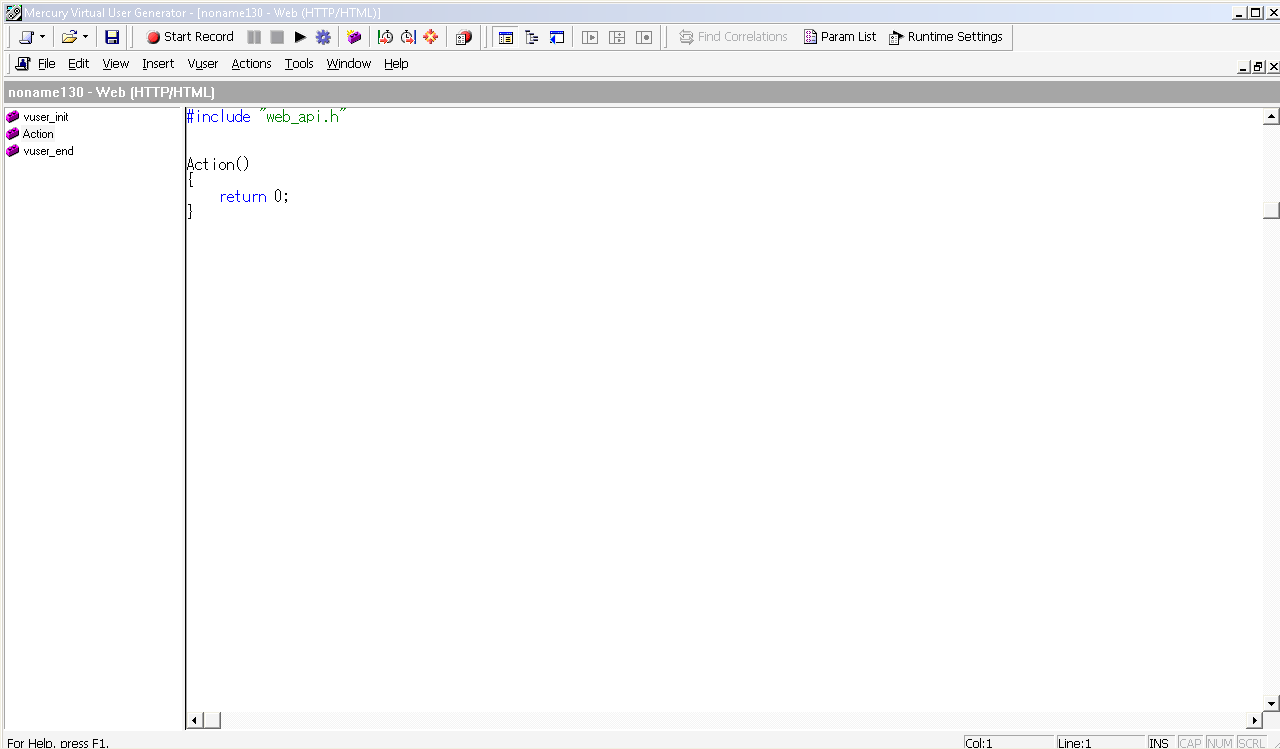This screenshot has height=749, width=1280.
Task: Open the Help menu
Action: tap(396, 64)
